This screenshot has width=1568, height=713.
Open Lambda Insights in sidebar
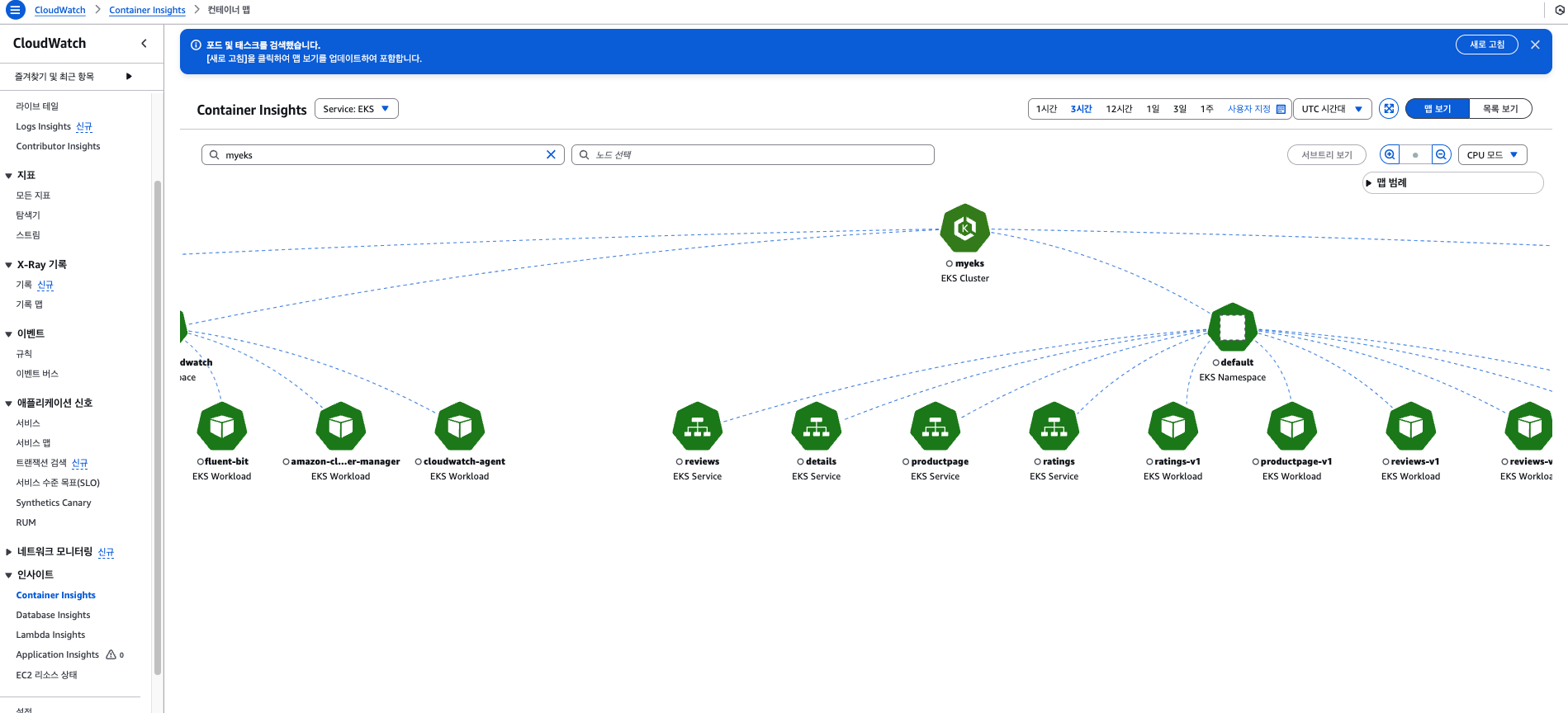(50, 635)
